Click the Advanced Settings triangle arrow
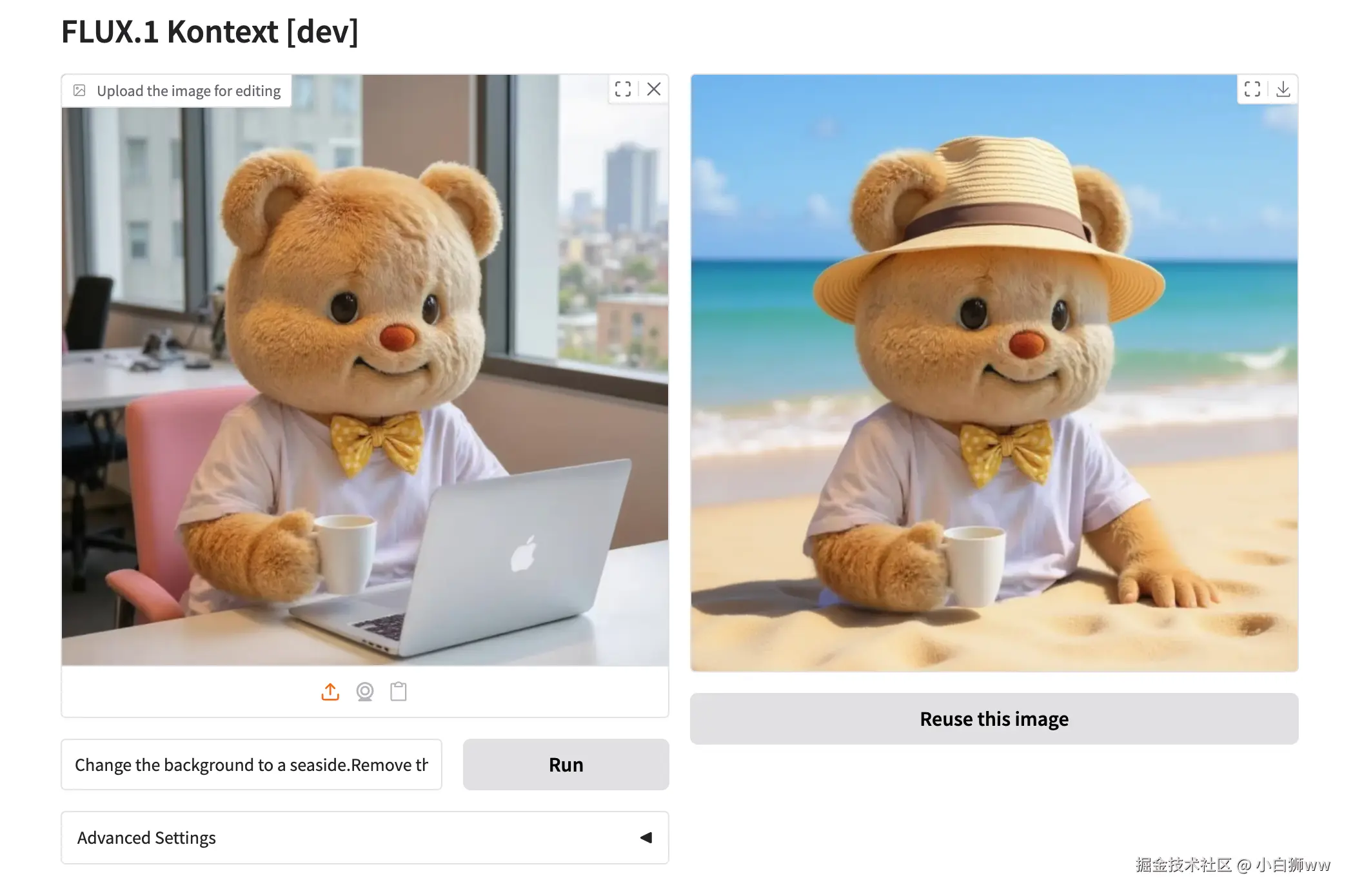Screen dimensions: 1353x896 (x=646, y=837)
